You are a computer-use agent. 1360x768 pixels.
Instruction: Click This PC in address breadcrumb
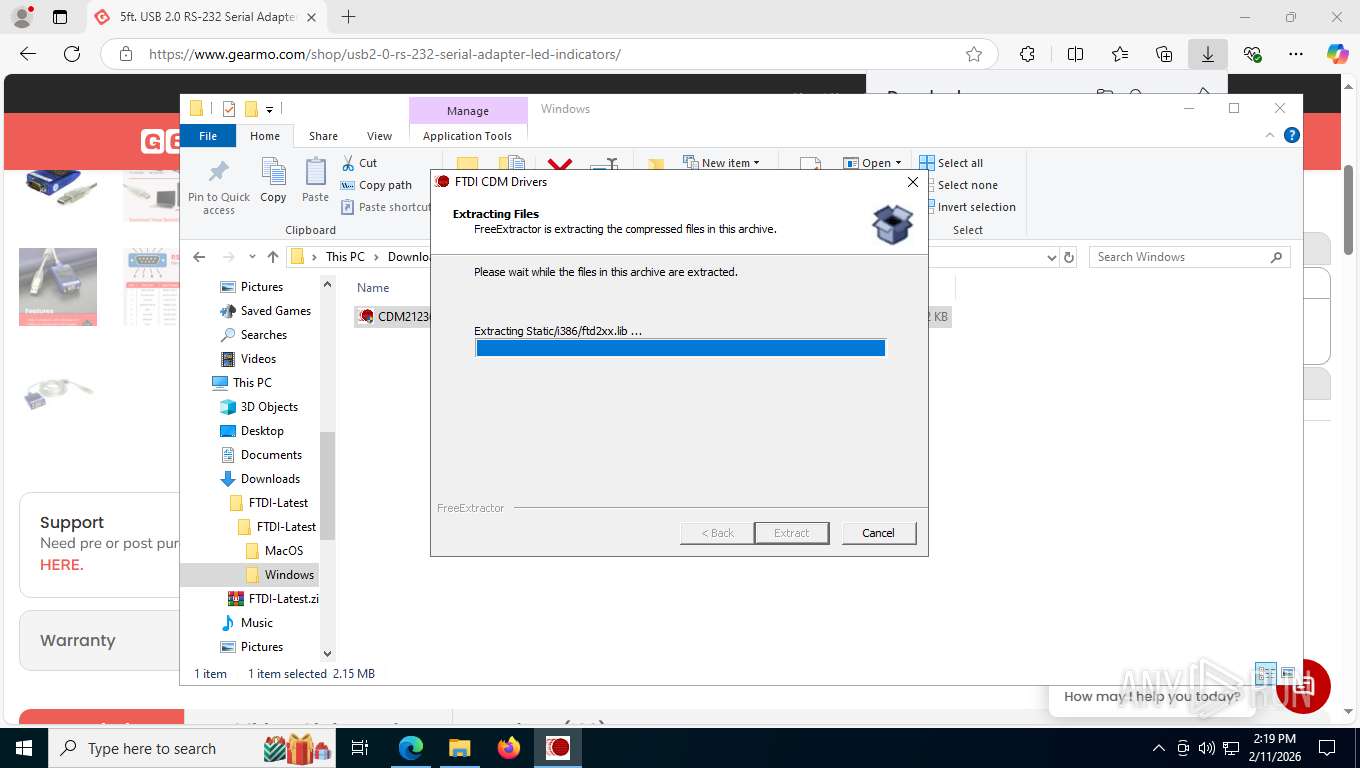coord(345,257)
